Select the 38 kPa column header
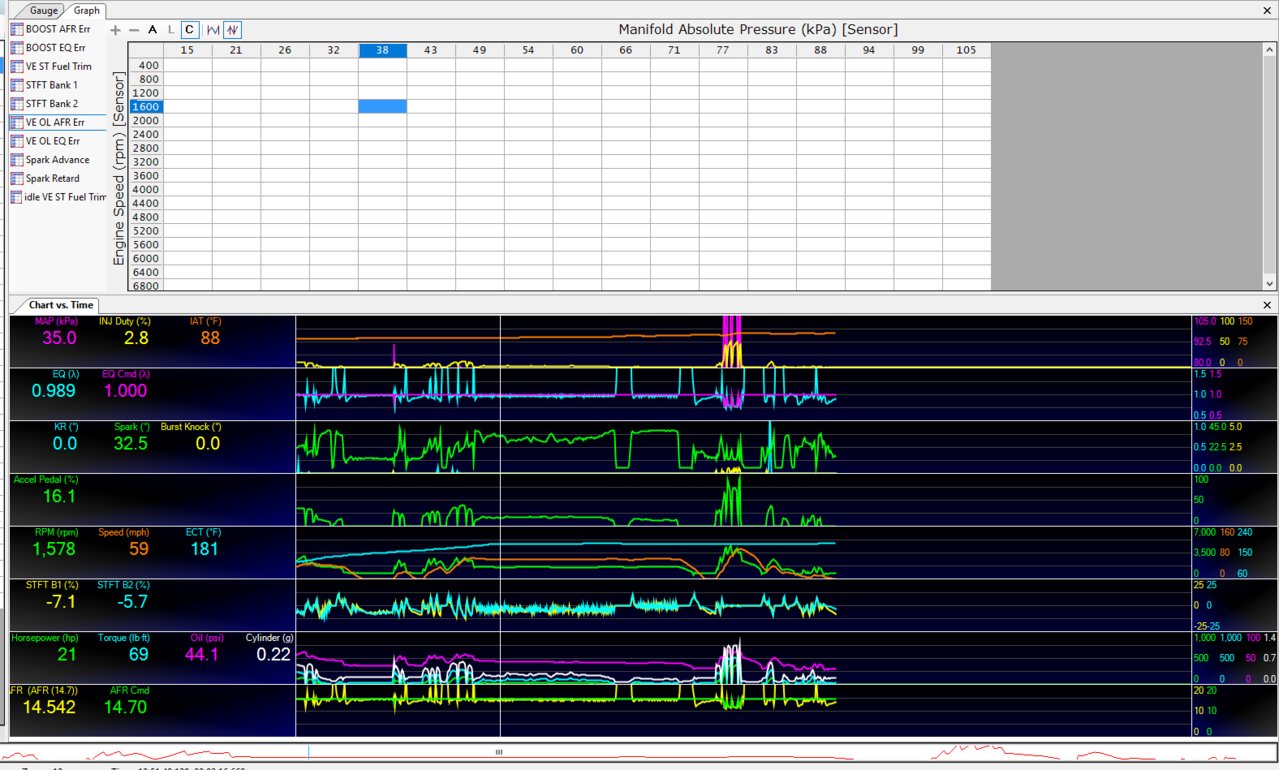Image resolution: width=1279 pixels, height=770 pixels. click(382, 50)
